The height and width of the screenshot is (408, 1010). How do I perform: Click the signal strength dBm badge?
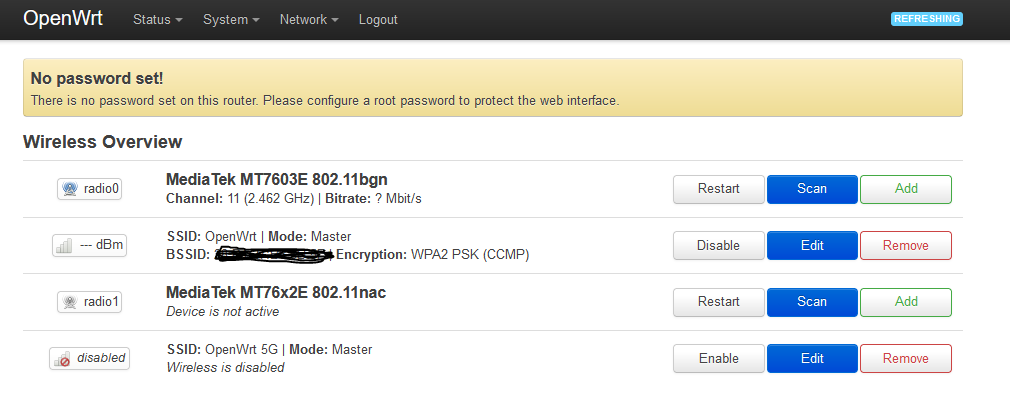point(90,246)
